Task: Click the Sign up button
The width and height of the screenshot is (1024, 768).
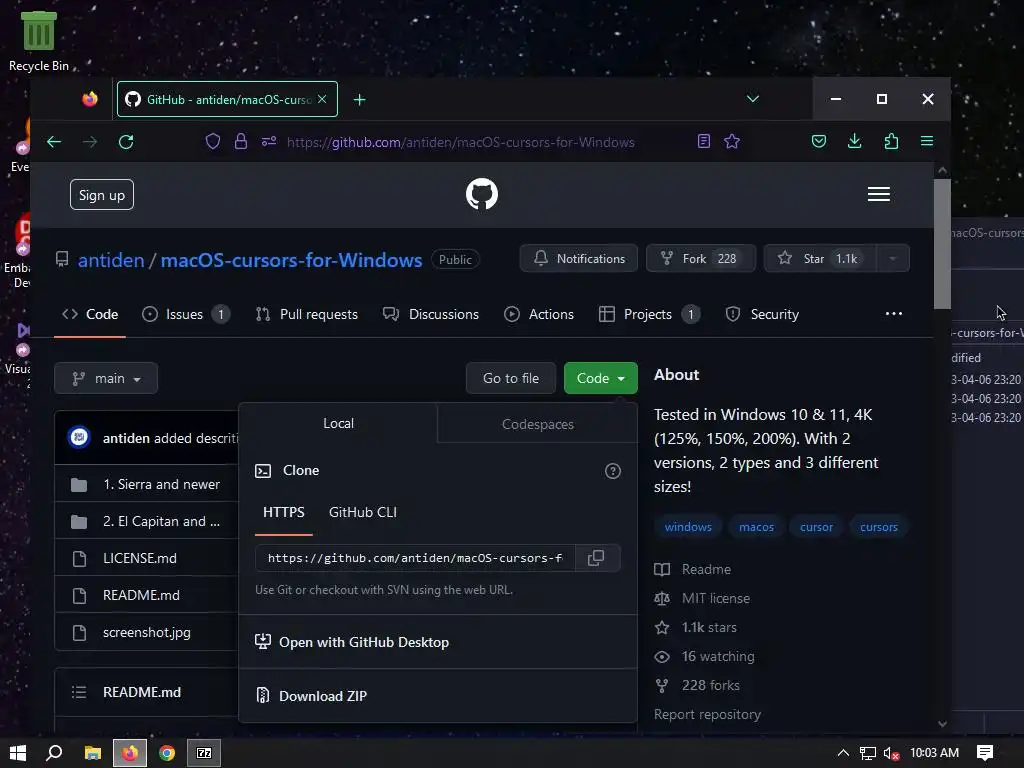Action: click(x=102, y=195)
